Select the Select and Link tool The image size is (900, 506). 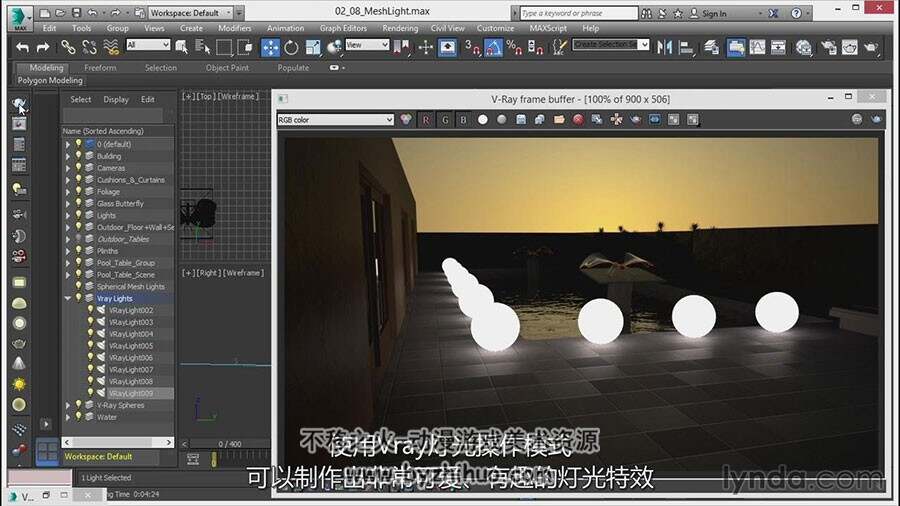(x=68, y=47)
